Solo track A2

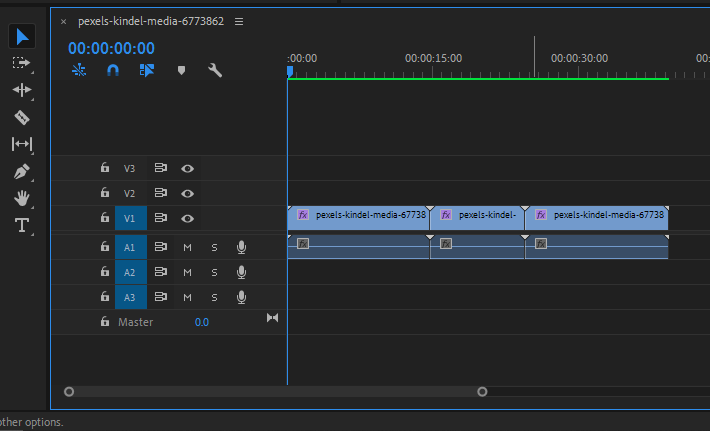[215, 273]
